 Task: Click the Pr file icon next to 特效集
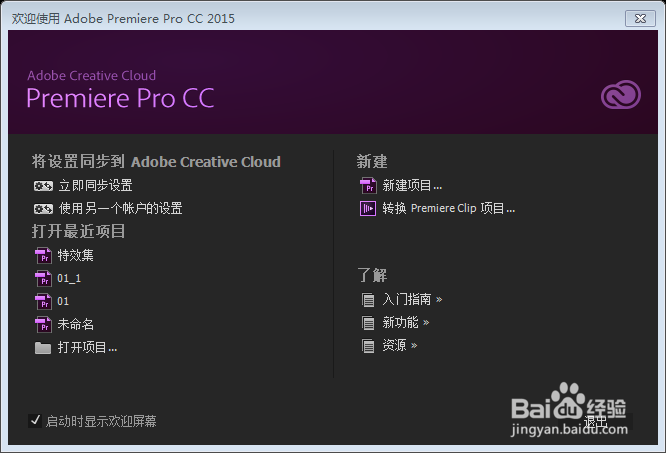point(43,256)
